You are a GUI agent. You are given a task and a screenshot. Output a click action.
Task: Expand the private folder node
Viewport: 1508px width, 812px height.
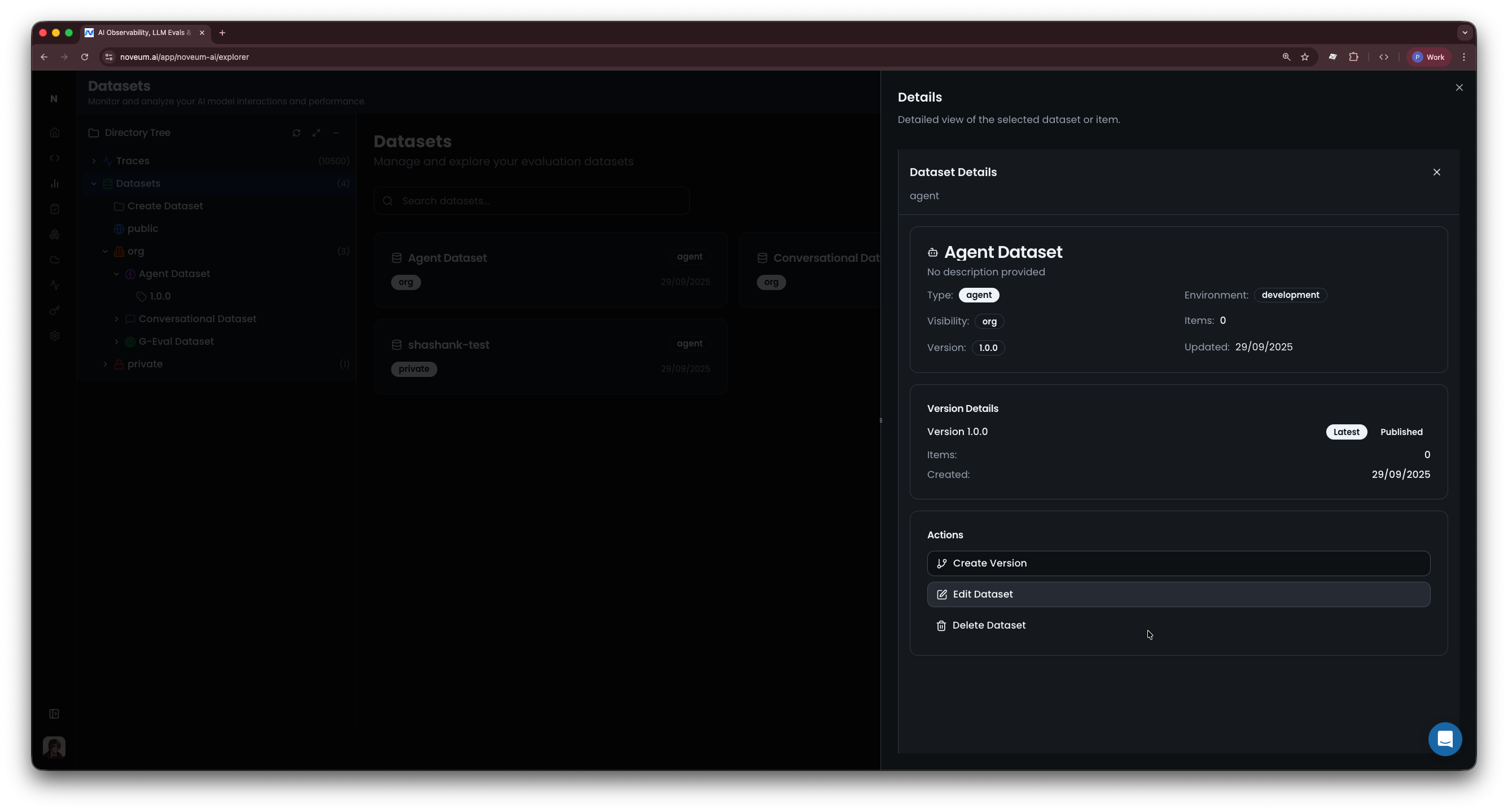[x=106, y=364]
